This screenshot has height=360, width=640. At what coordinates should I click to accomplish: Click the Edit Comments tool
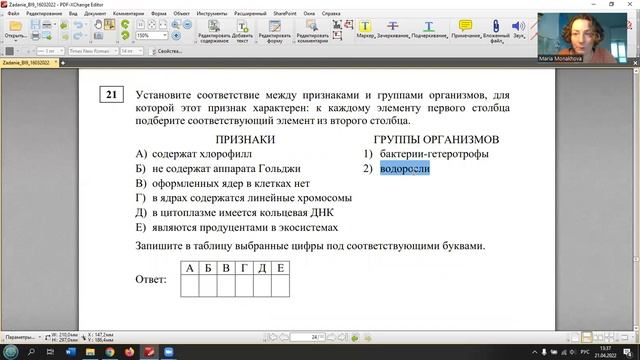tap(313, 31)
